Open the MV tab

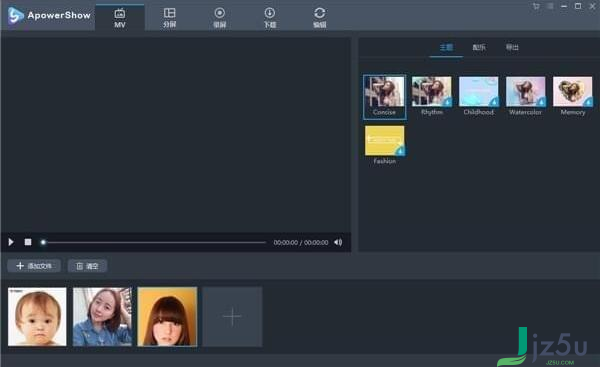(120, 17)
